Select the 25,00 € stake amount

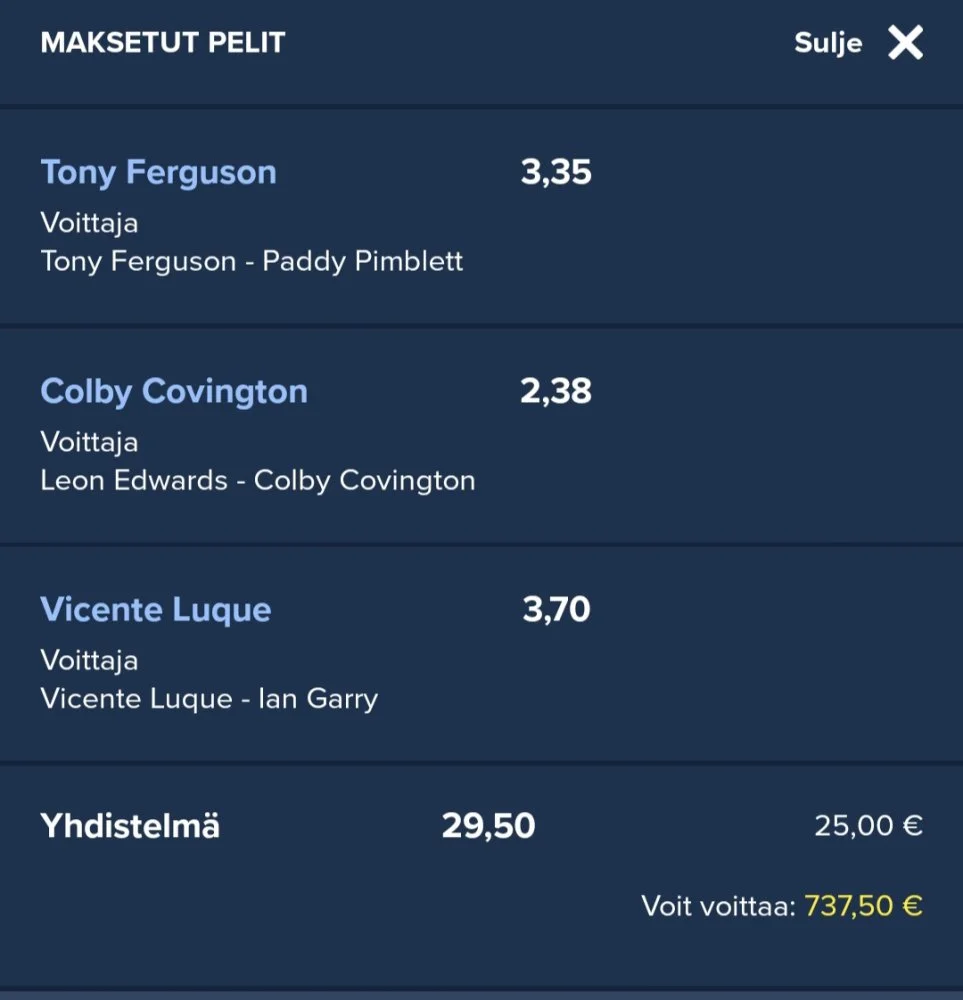pos(868,826)
